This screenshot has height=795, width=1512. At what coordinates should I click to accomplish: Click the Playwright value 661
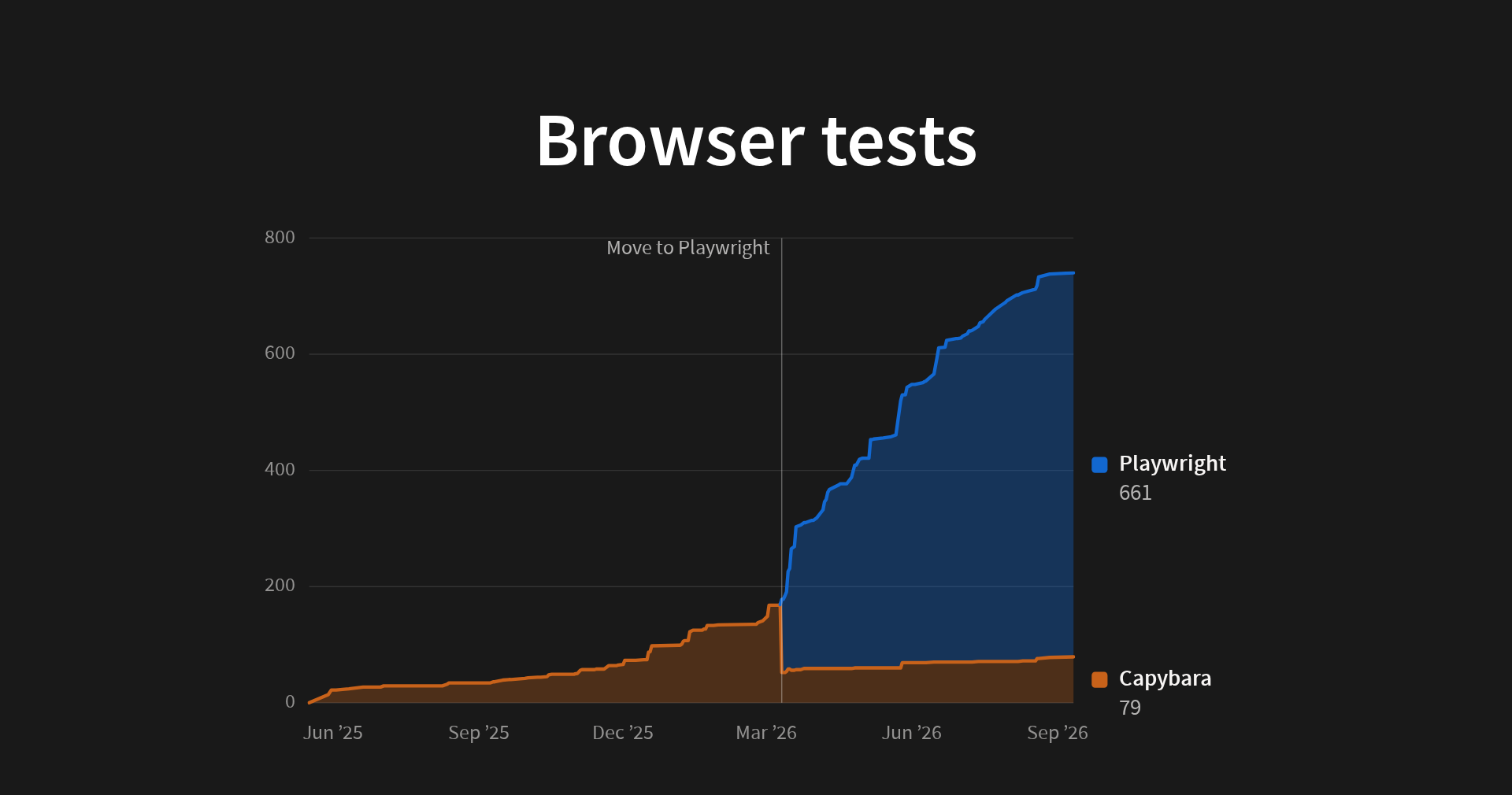click(x=1135, y=493)
